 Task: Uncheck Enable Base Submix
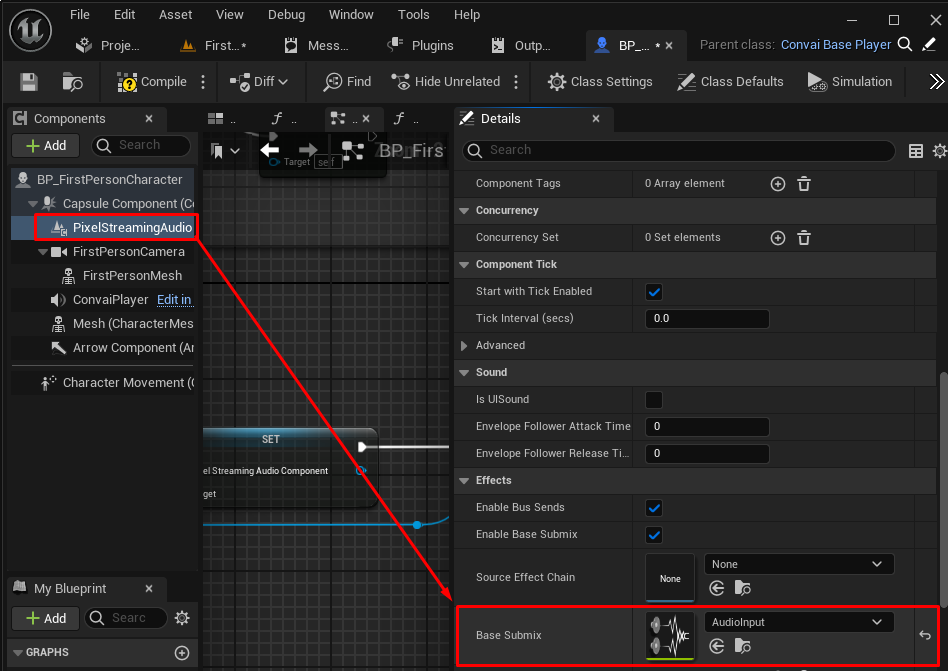pos(654,535)
